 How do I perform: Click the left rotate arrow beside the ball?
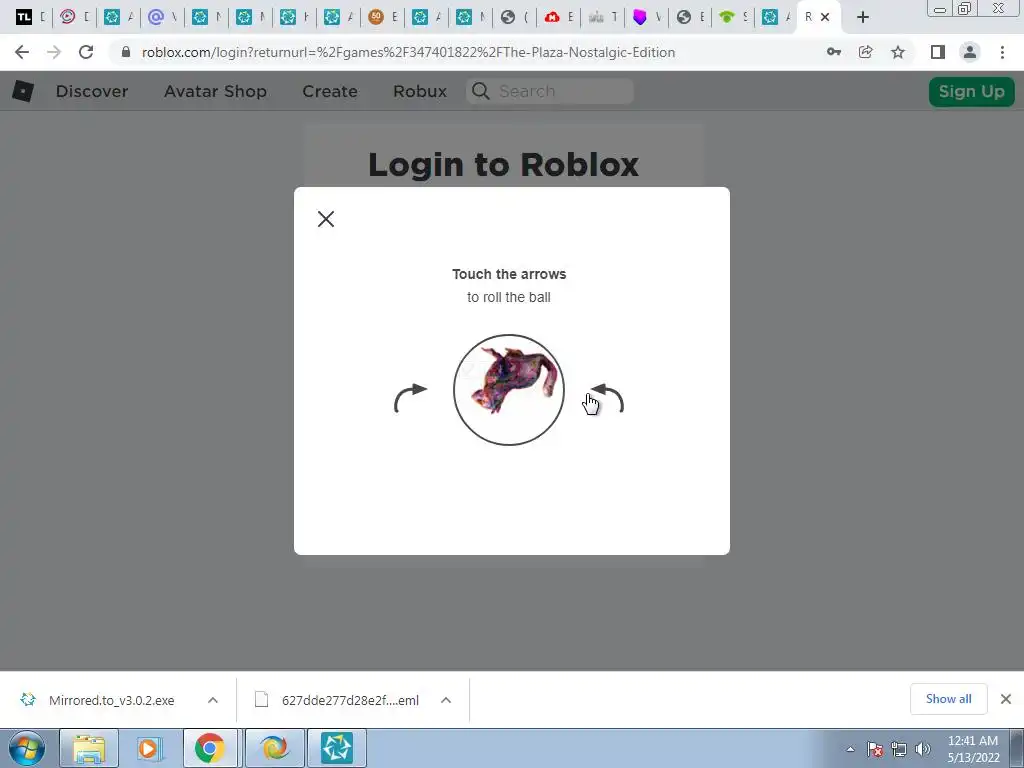tap(410, 398)
